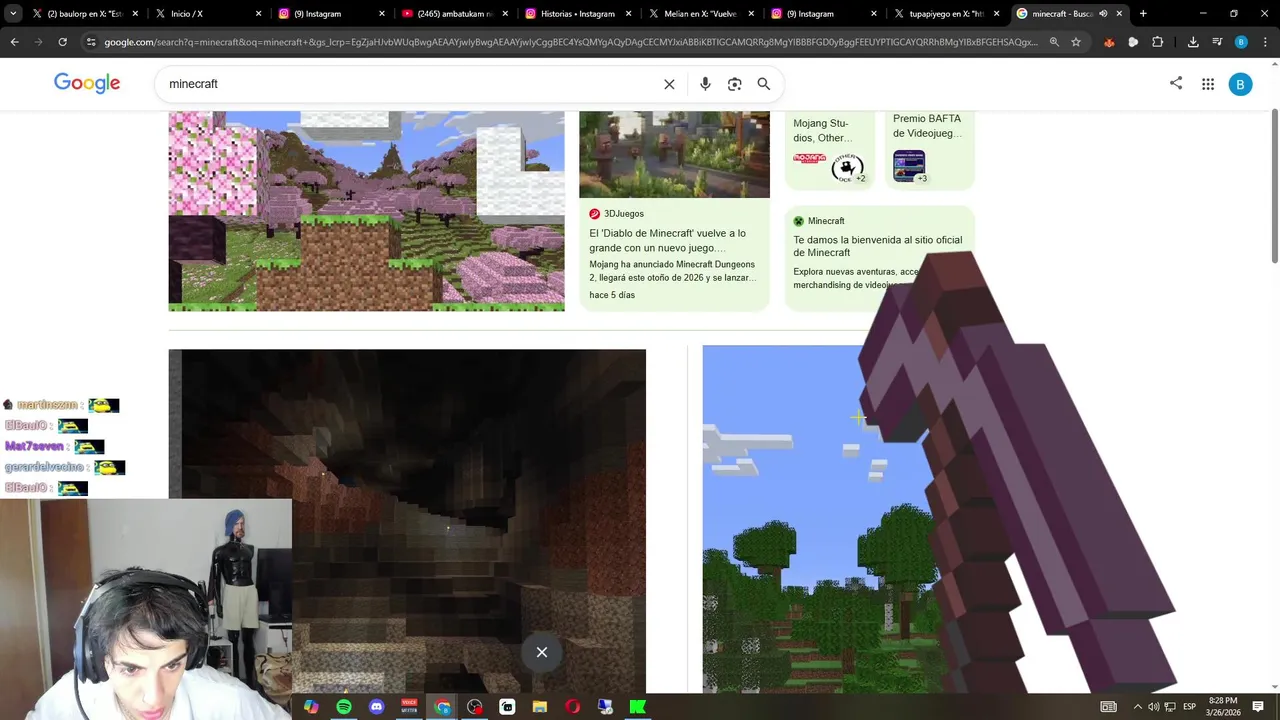
Task: Close the 'Historias • Instagram' tab
Action: coord(628,14)
